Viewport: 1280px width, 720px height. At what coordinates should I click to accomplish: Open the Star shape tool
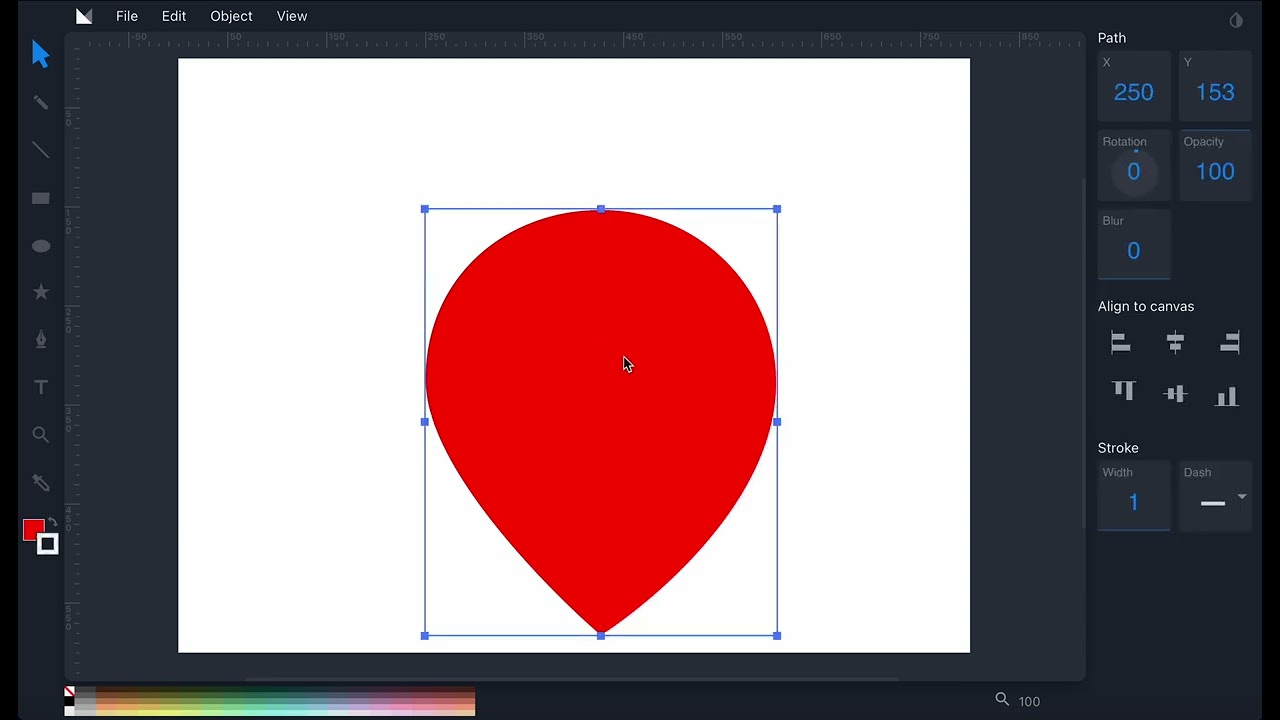(41, 292)
